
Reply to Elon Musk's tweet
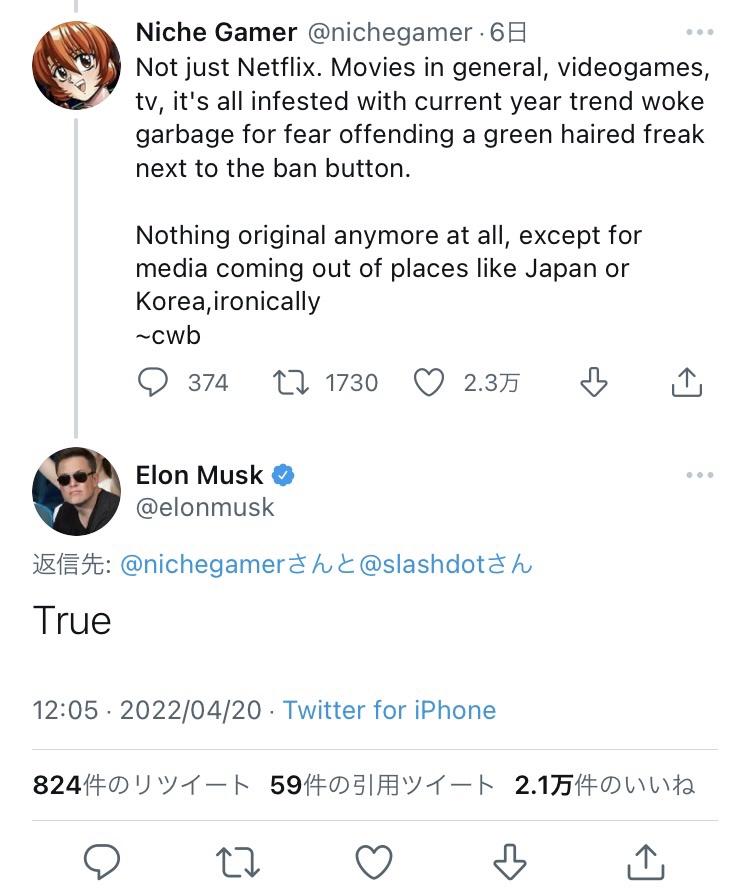pos(101,860)
